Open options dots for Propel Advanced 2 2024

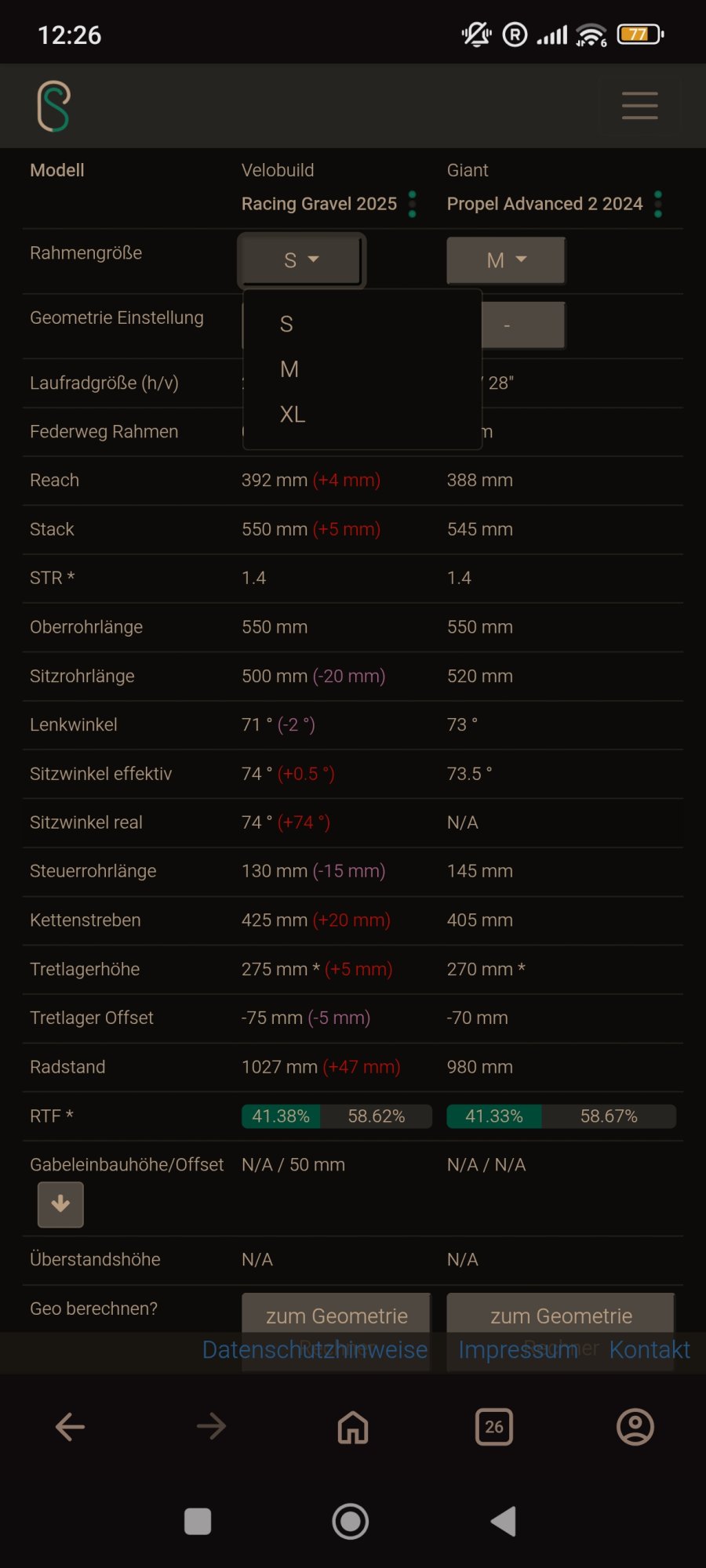tap(658, 204)
